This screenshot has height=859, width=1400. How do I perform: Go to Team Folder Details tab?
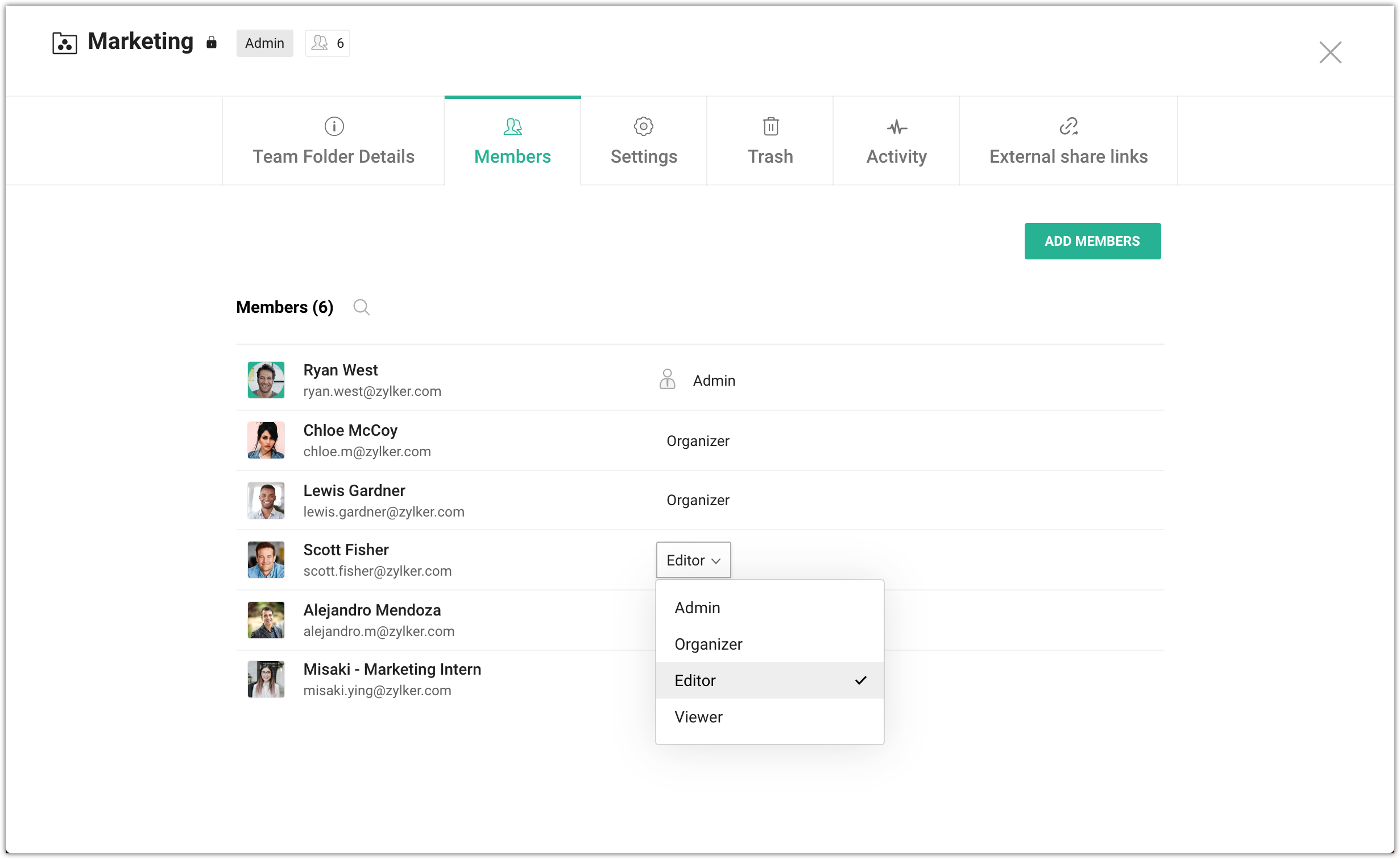coord(333,141)
